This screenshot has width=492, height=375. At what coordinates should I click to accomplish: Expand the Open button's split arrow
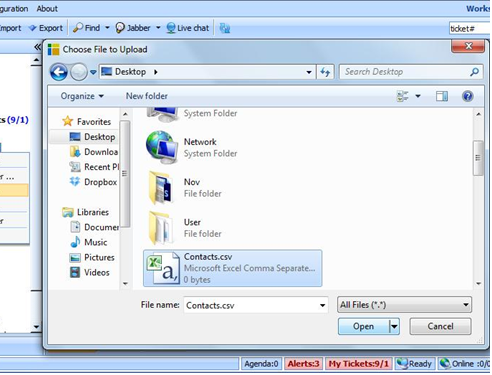pos(394,326)
